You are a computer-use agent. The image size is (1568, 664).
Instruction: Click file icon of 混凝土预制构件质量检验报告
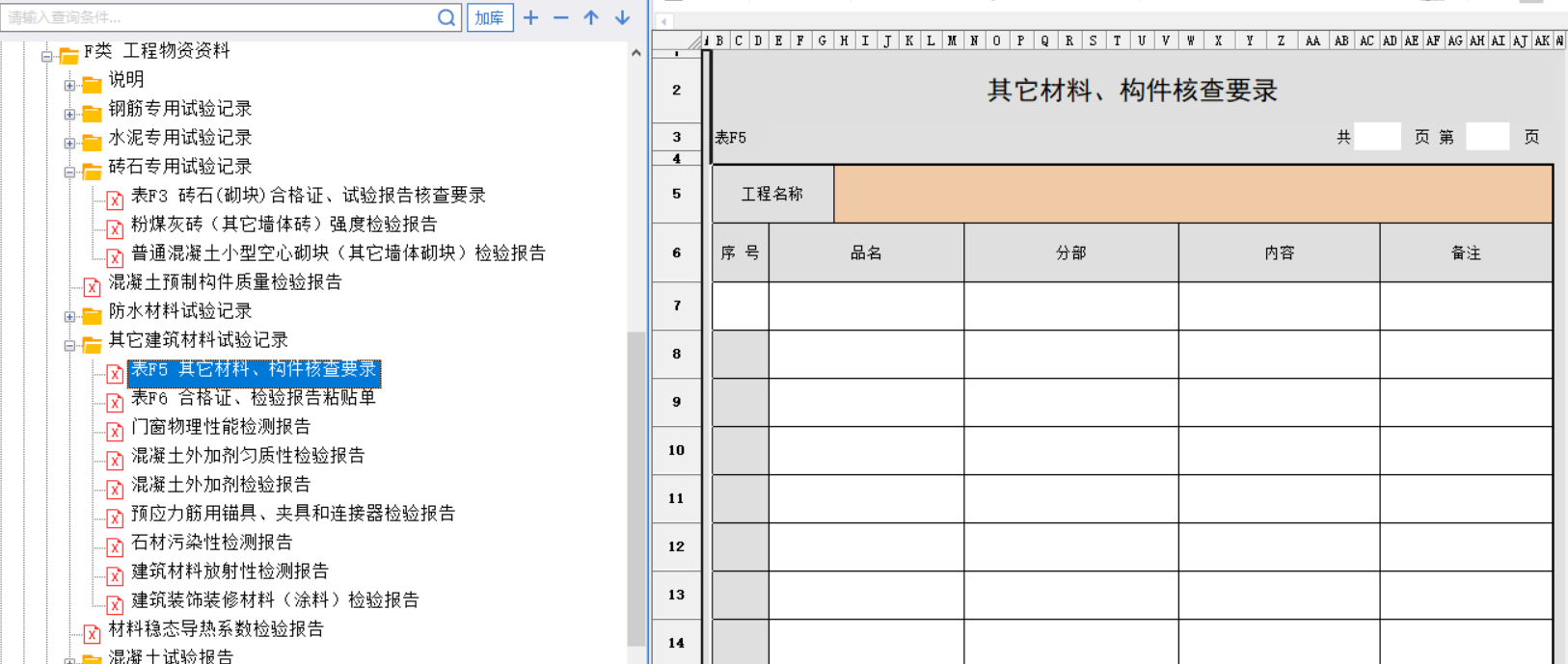[x=92, y=287]
